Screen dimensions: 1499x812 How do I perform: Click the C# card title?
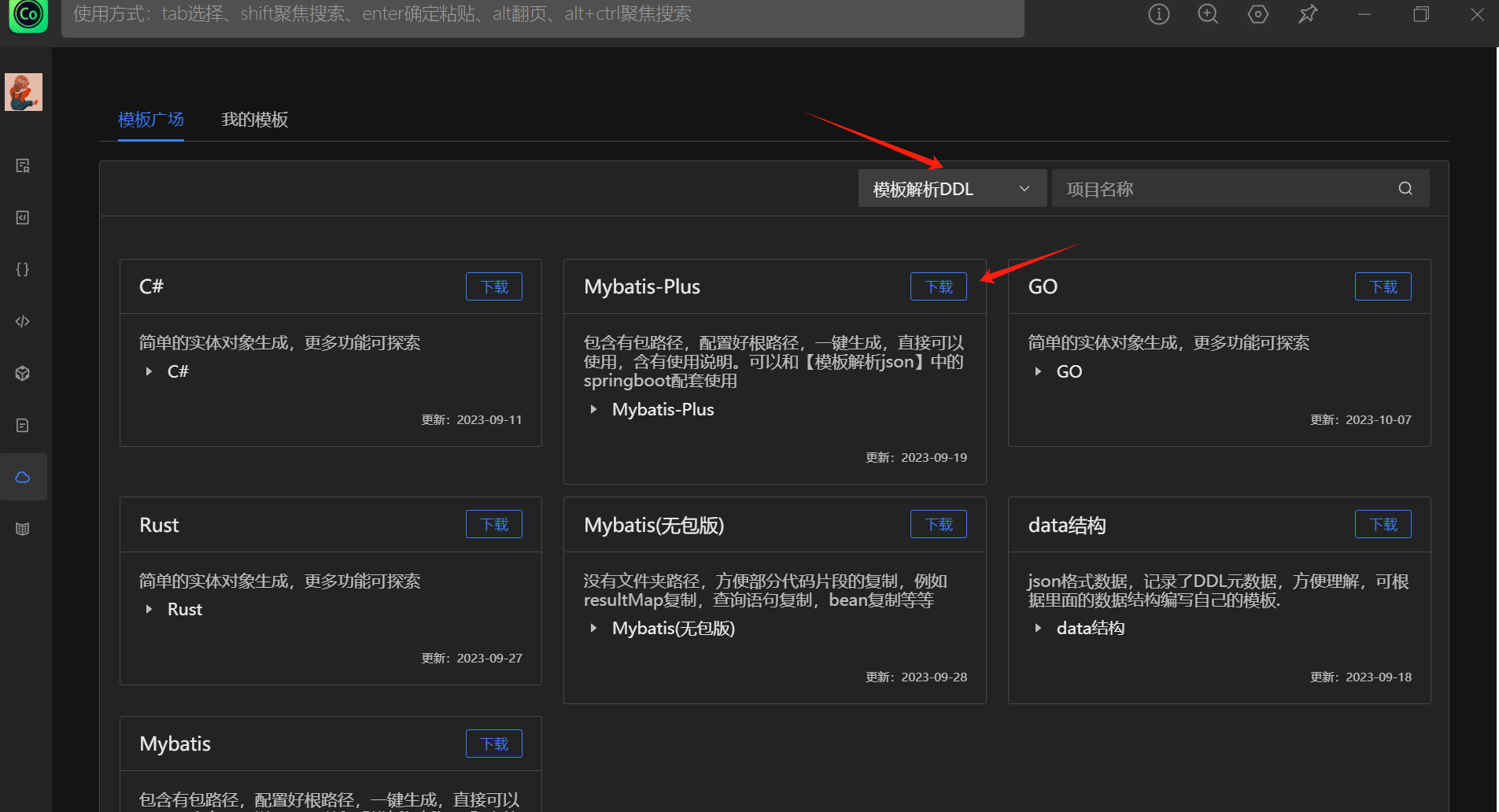point(151,286)
